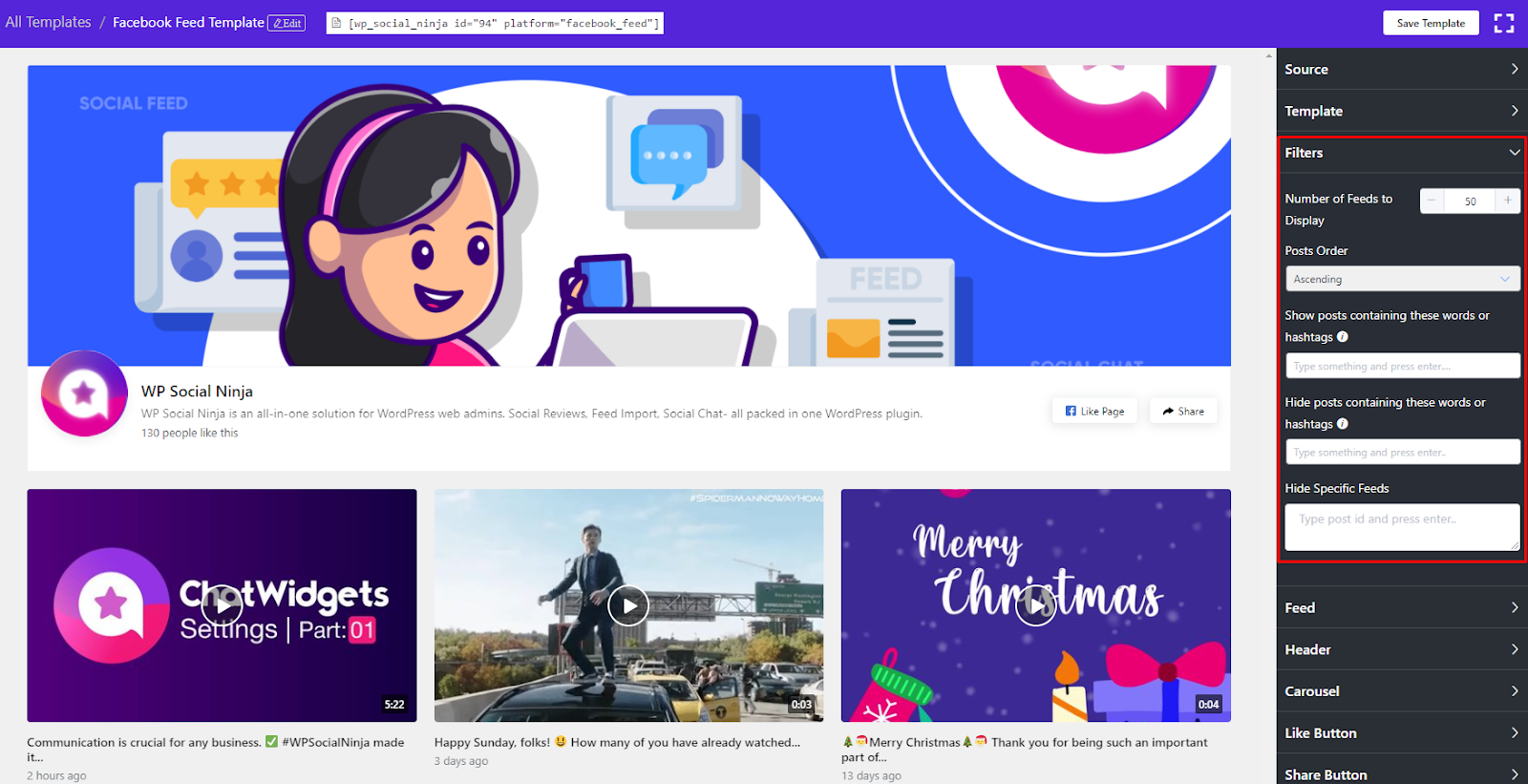Click the Social Feed cover banner
The height and width of the screenshot is (784, 1528).
click(x=628, y=216)
